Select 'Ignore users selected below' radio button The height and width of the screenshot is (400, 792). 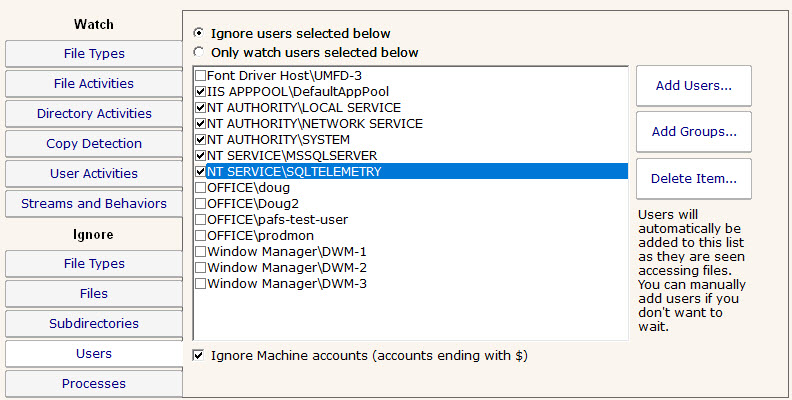click(x=199, y=34)
